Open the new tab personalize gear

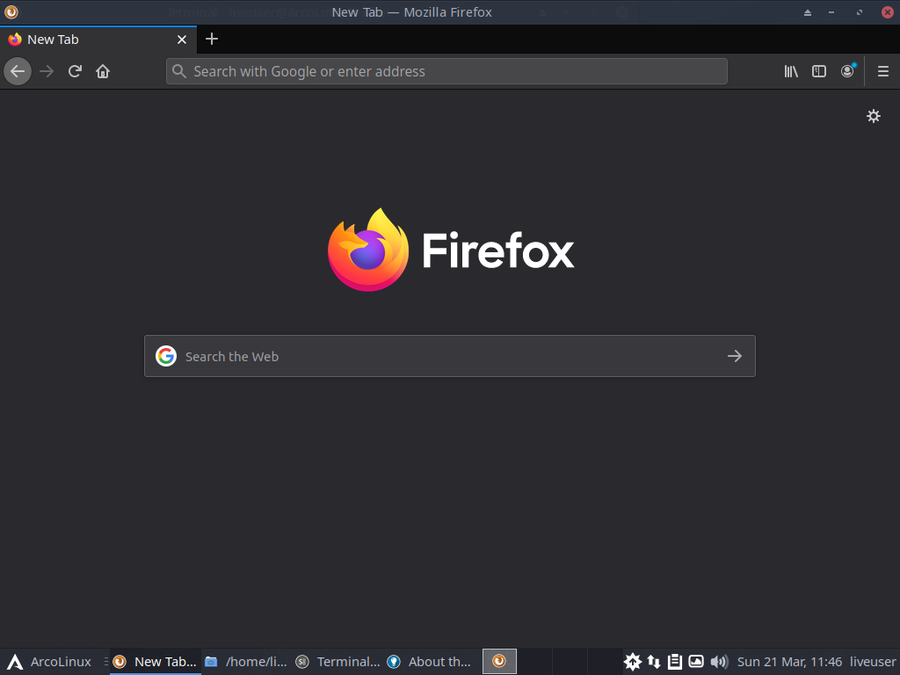pyautogui.click(x=874, y=116)
